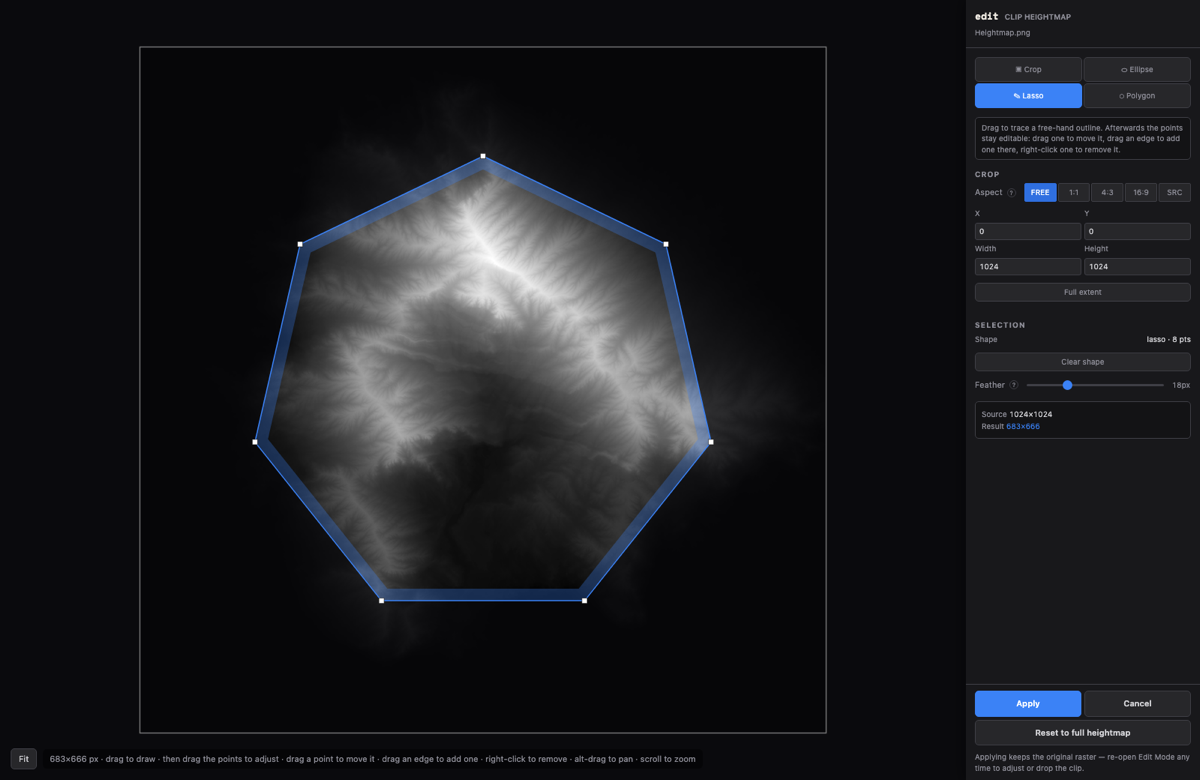Screen dimensions: 1200x780
Task: Click the upper-right lasso vertex handle
Action: pyautogui.click(x=666, y=244)
